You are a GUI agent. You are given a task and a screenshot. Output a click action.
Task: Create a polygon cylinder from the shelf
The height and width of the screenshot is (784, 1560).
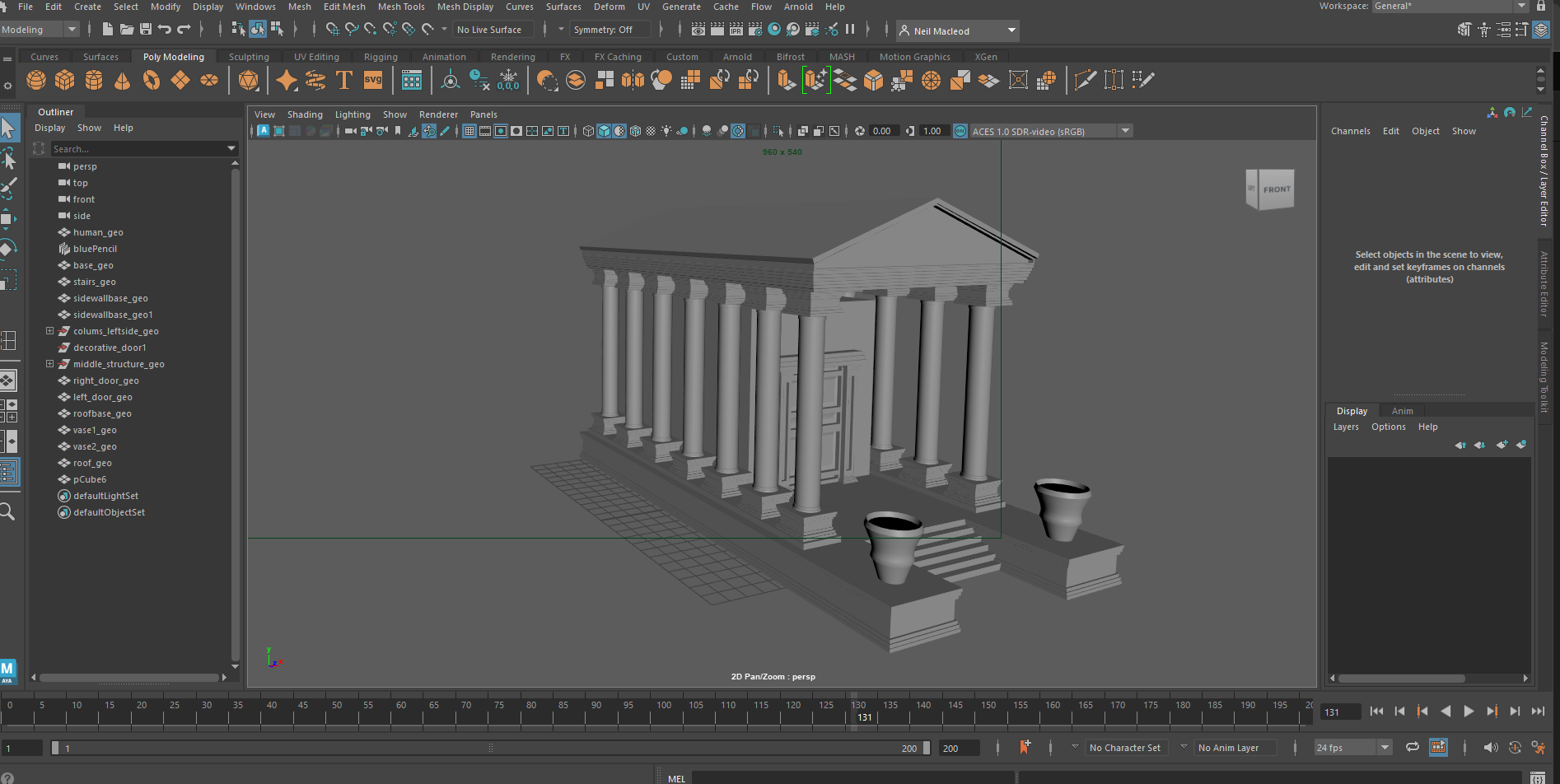94,80
